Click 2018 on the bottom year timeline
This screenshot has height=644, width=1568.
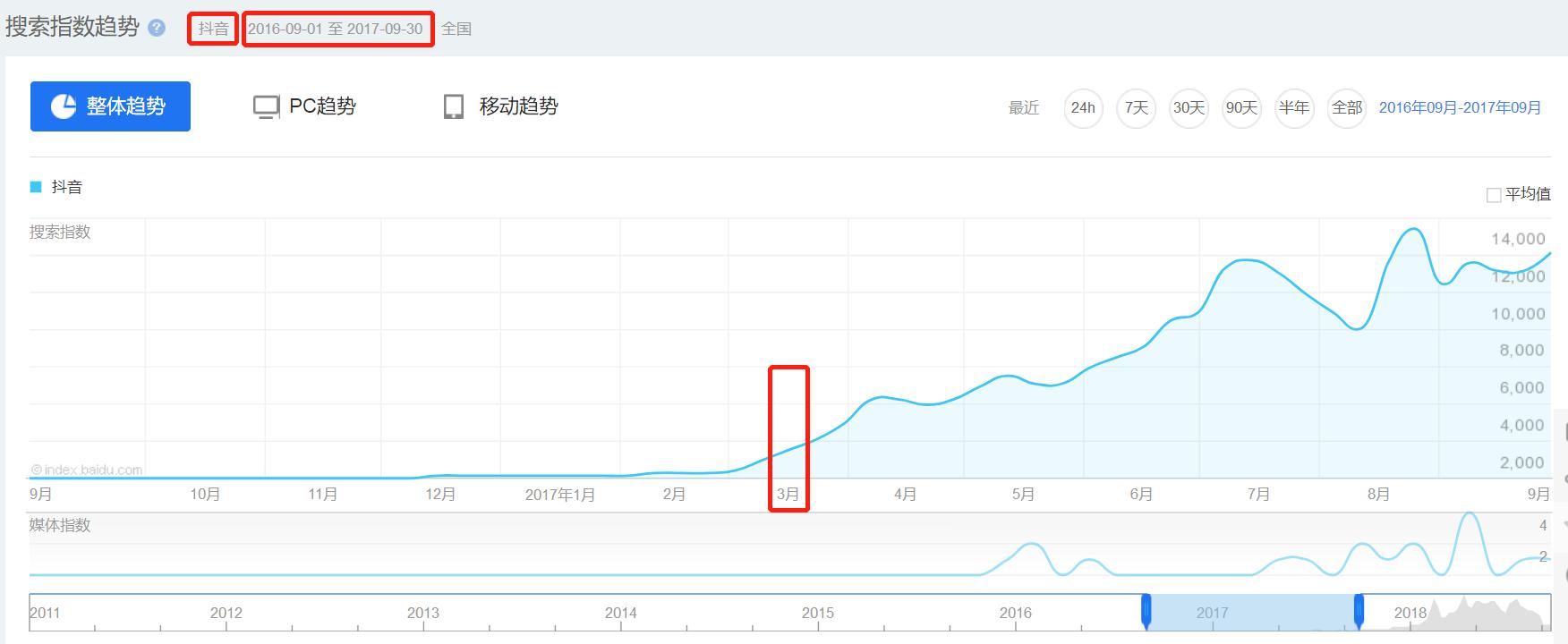[1410, 613]
